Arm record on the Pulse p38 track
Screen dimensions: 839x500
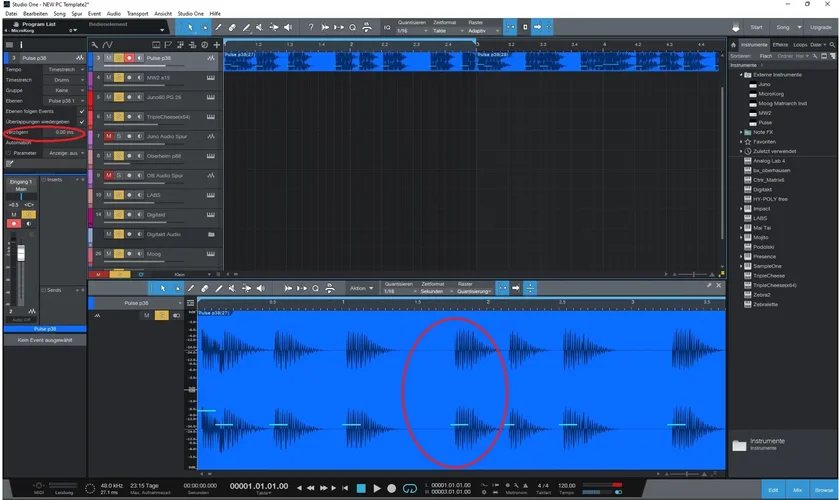pos(128,60)
